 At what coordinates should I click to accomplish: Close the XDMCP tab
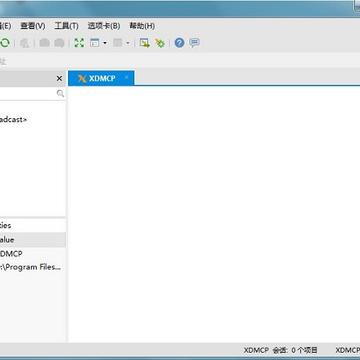(x=126, y=77)
